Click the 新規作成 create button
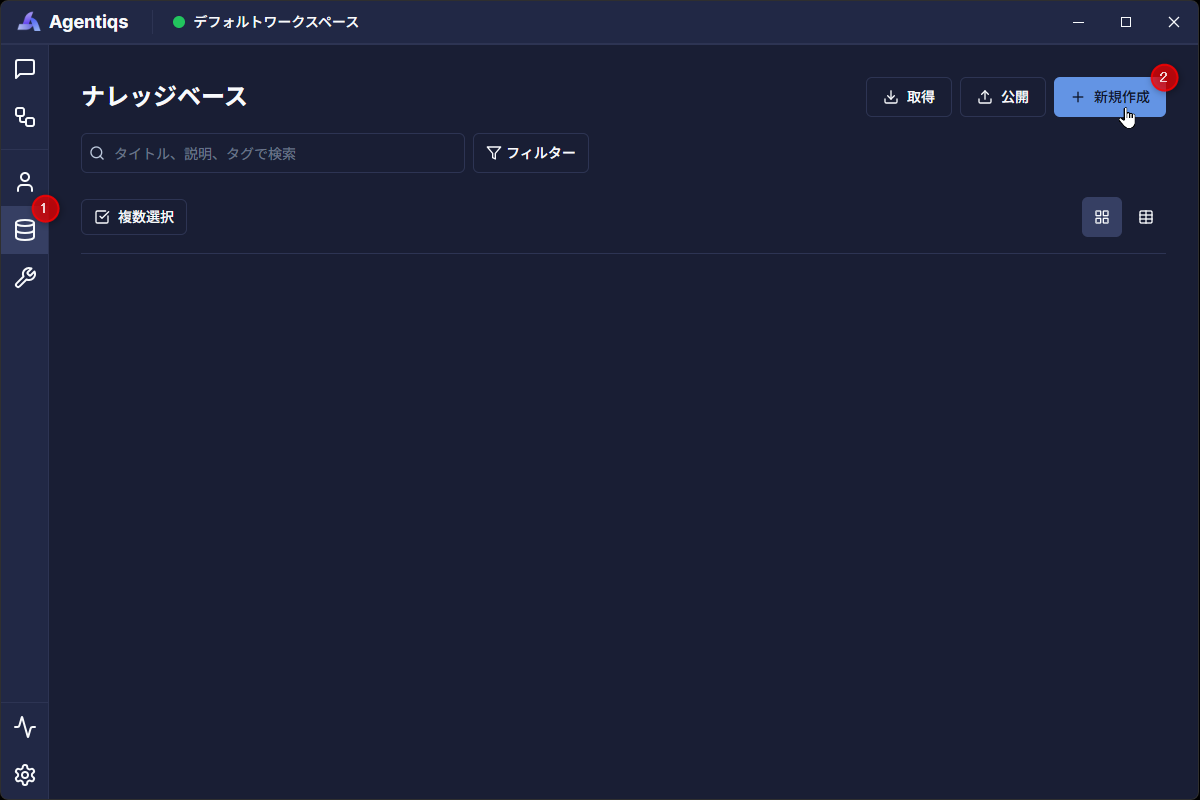 [x=1109, y=97]
